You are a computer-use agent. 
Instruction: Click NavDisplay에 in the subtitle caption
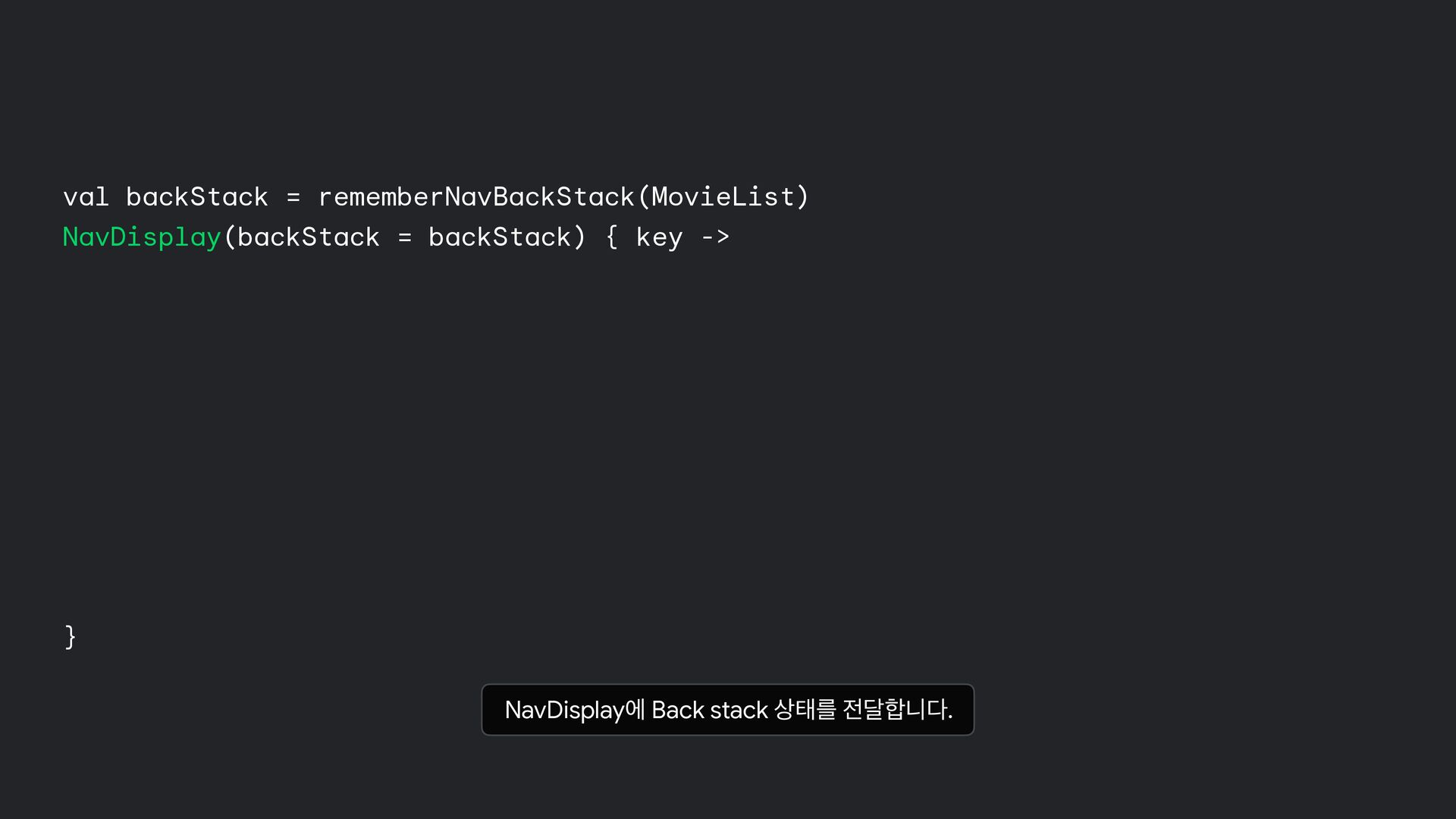(575, 711)
